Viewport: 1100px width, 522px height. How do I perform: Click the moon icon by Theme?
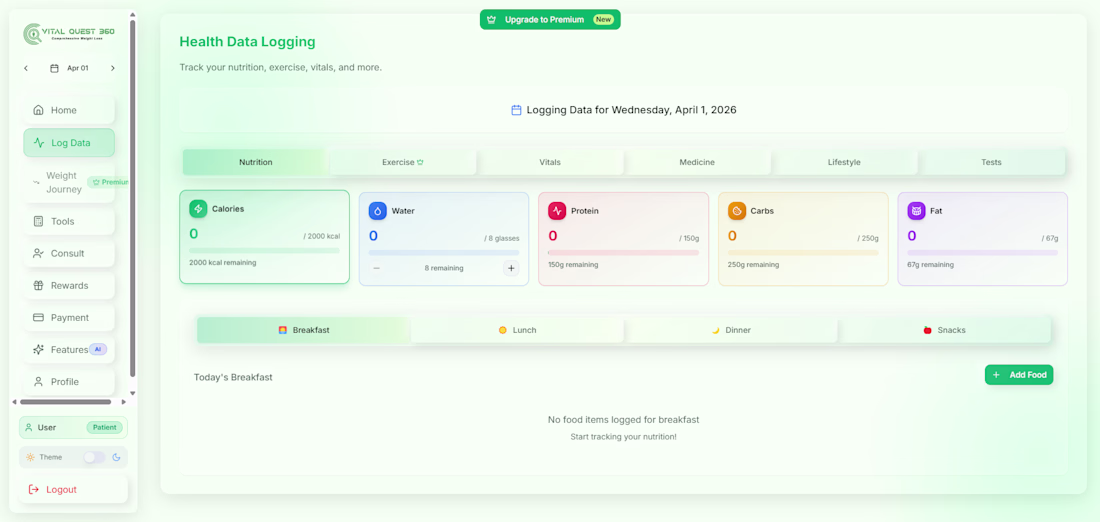click(116, 457)
